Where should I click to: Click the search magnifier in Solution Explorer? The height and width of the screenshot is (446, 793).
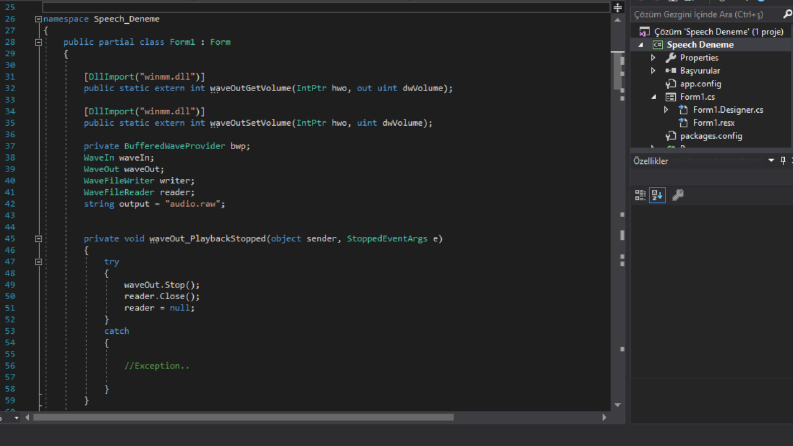click(787, 14)
